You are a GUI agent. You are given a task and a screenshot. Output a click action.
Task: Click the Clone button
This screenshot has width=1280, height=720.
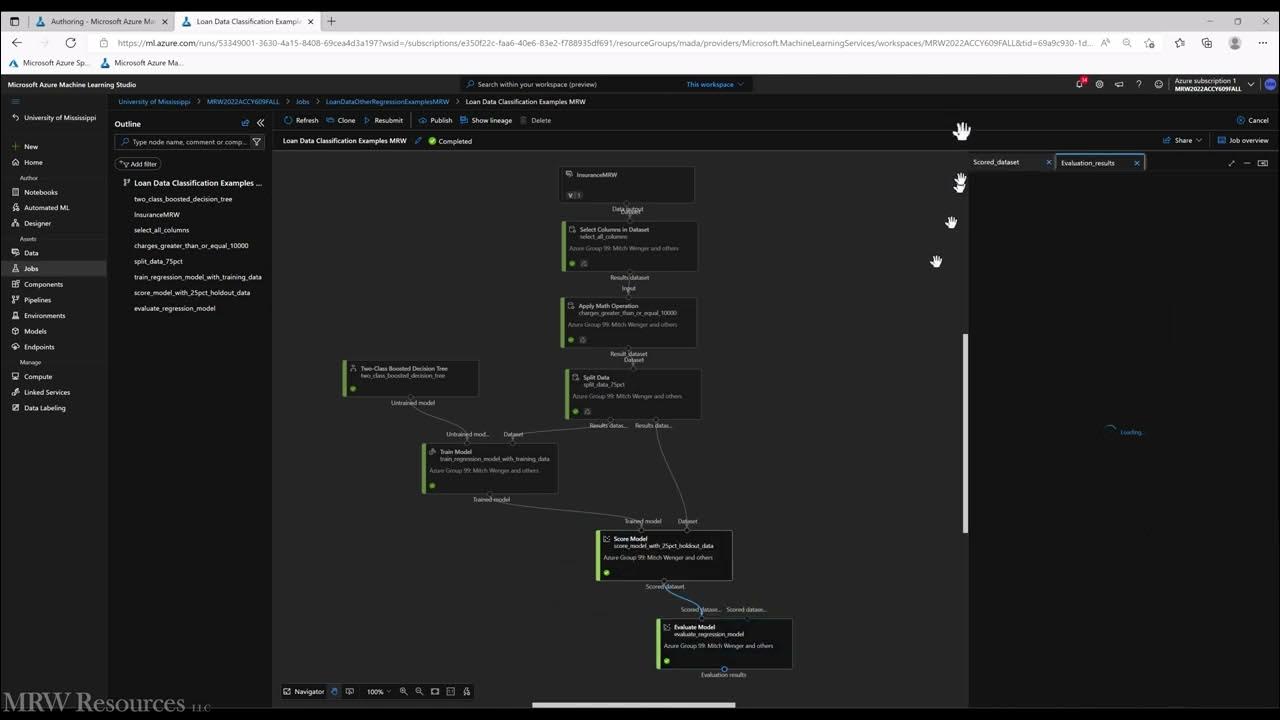[x=341, y=120]
